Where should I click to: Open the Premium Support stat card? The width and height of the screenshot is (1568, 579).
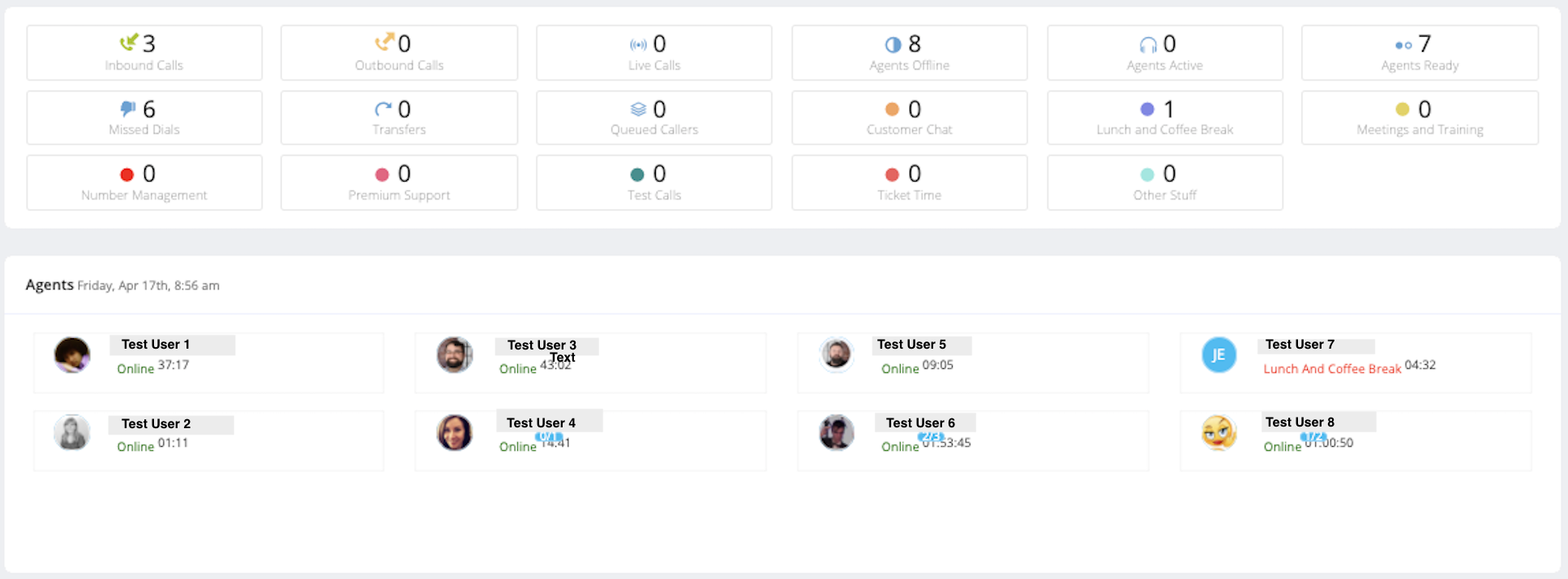(x=399, y=182)
